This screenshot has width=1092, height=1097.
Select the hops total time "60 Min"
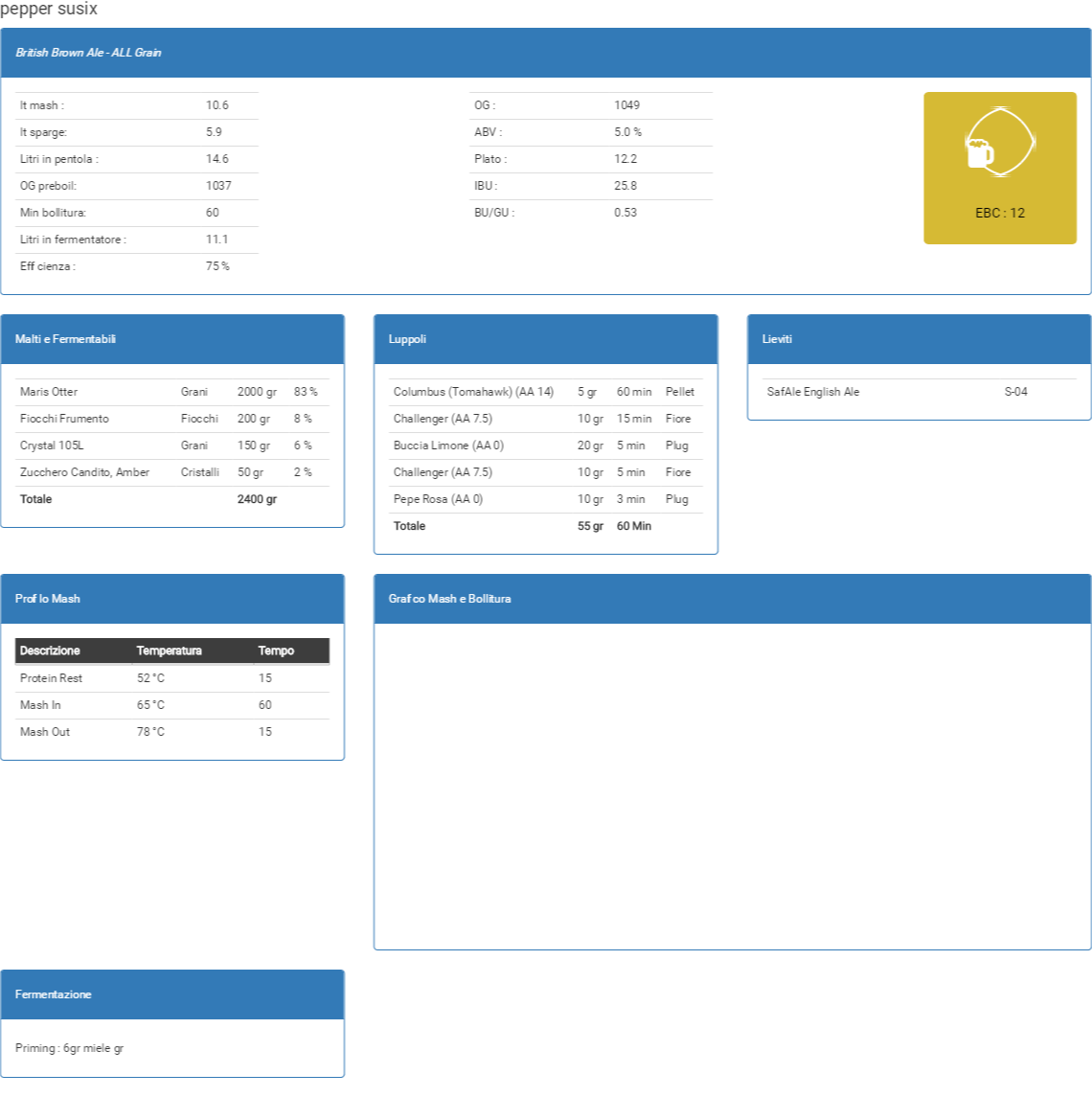coord(634,526)
